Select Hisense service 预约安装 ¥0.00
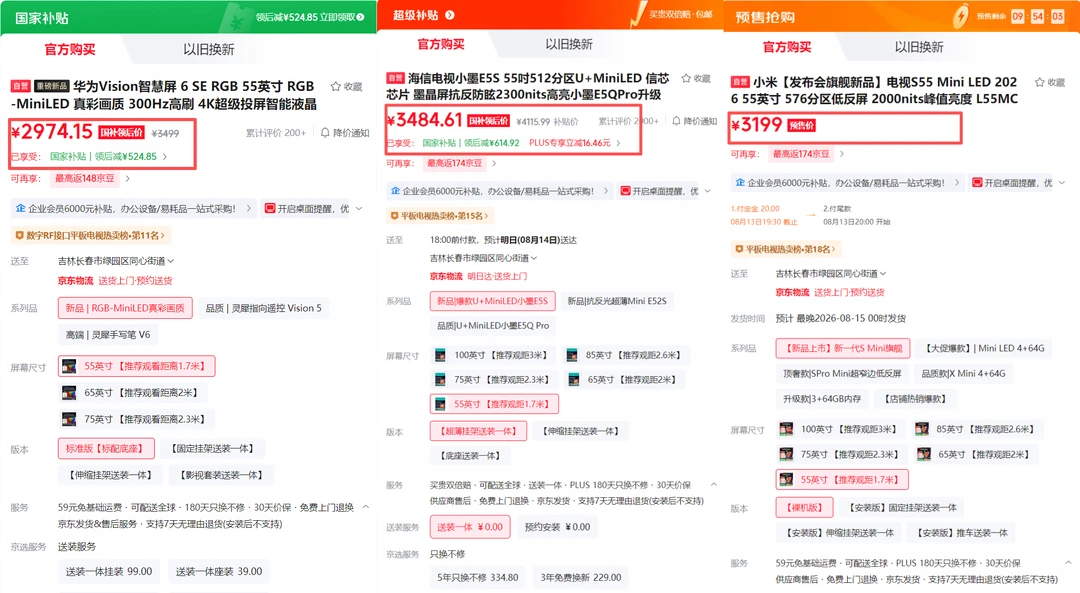The width and height of the screenshot is (1080, 593). (557, 527)
